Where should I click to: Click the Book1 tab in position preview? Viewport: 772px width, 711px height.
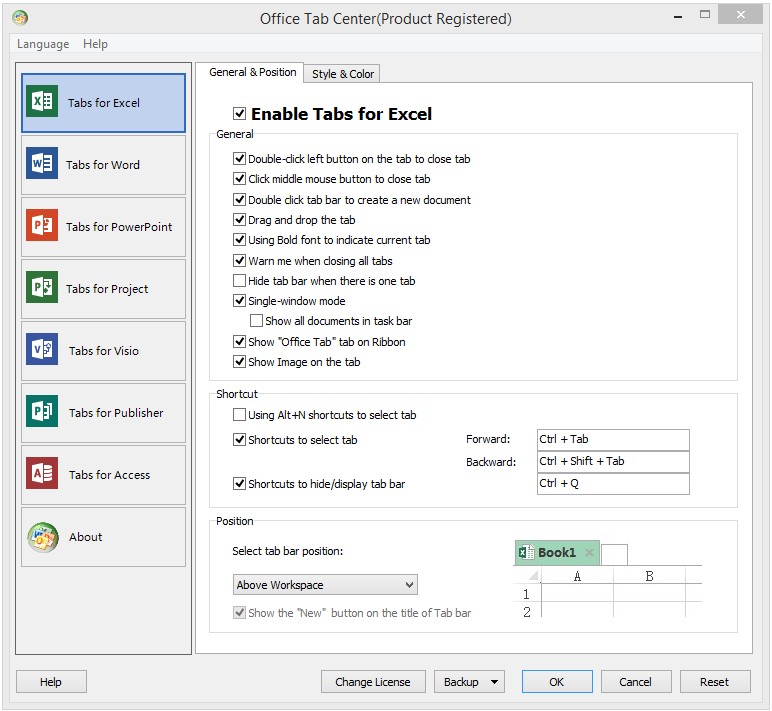(557, 552)
